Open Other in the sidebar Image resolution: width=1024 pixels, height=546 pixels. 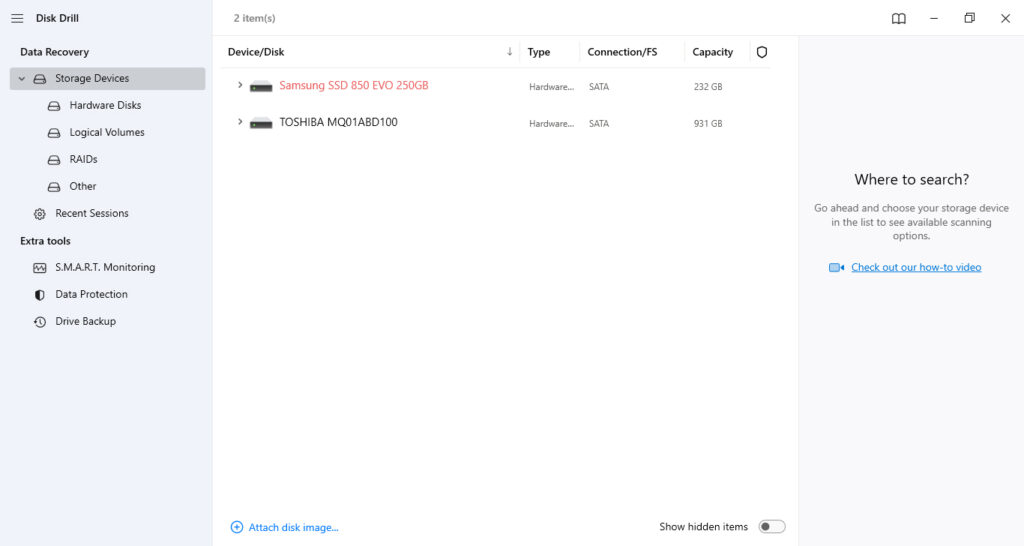coord(83,186)
